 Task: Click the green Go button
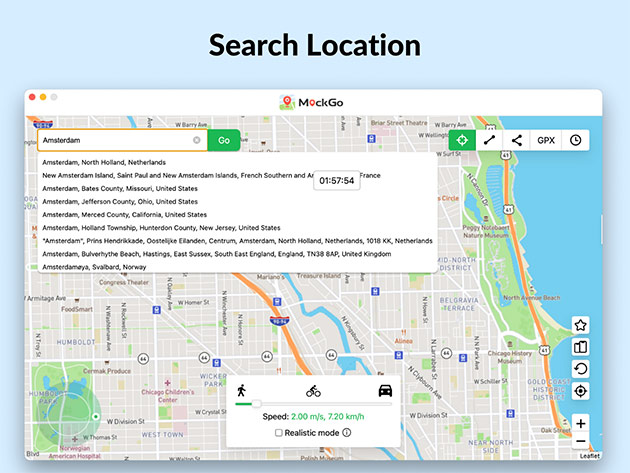pyautogui.click(x=224, y=140)
